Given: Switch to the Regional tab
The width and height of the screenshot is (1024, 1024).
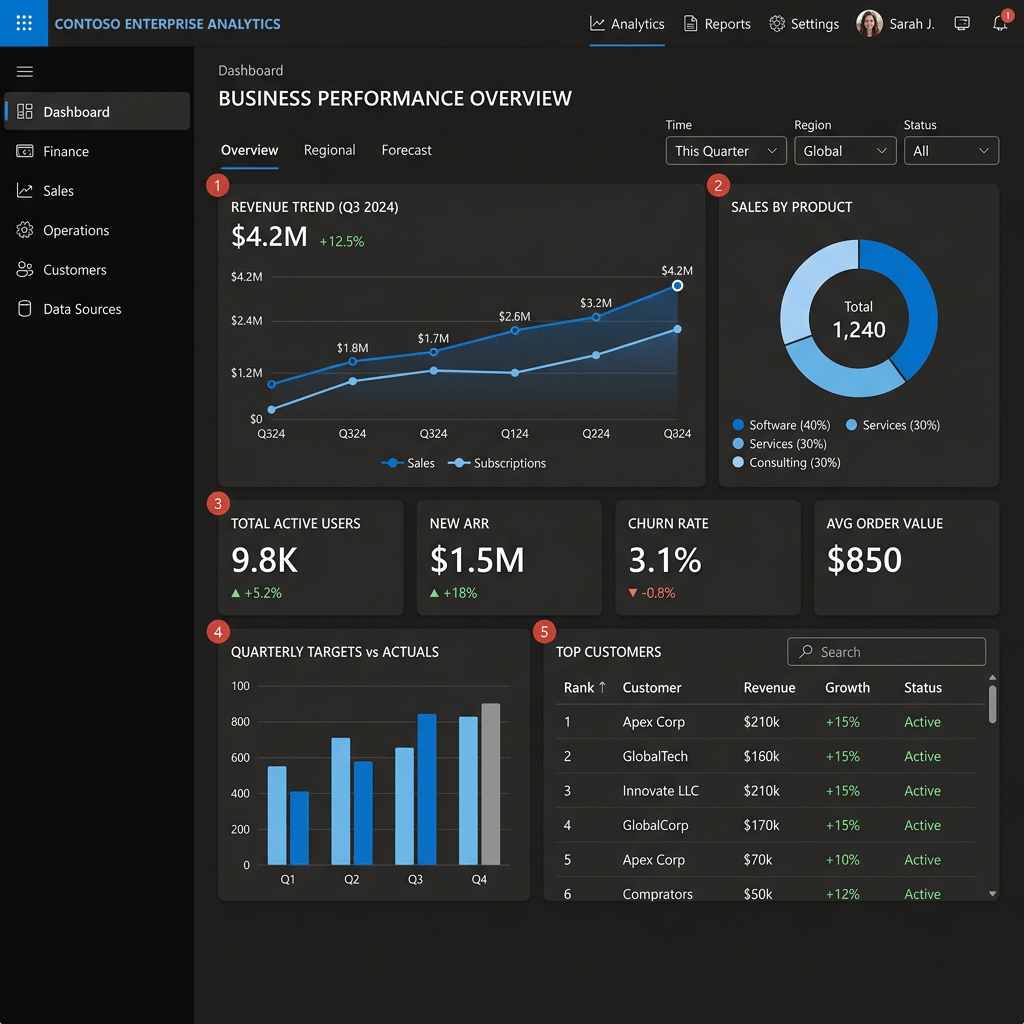Looking at the screenshot, I should (x=329, y=150).
